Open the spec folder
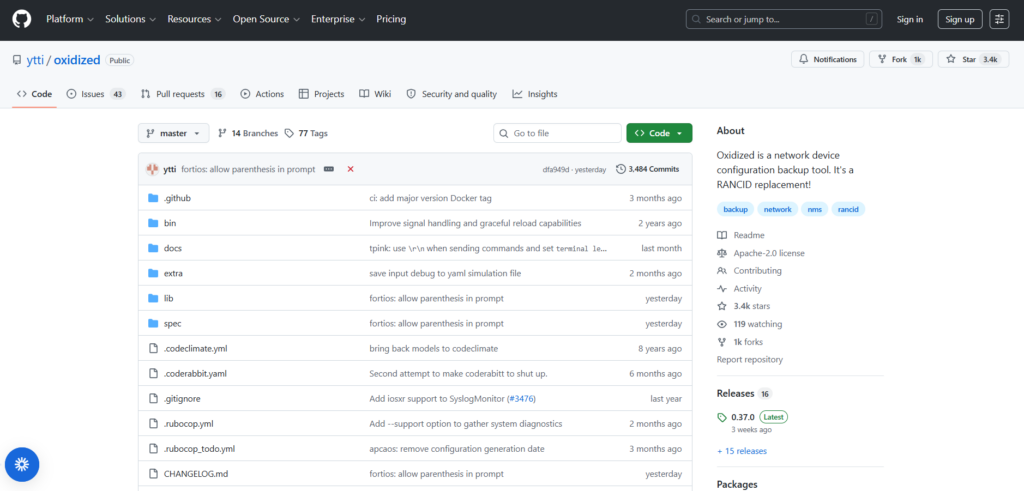 click(x=172, y=323)
